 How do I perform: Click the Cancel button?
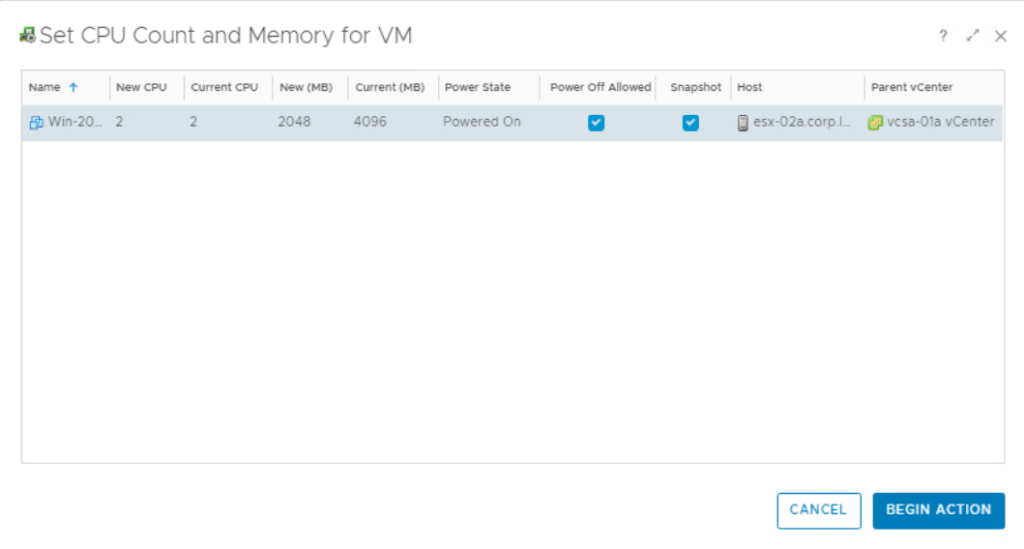818,510
